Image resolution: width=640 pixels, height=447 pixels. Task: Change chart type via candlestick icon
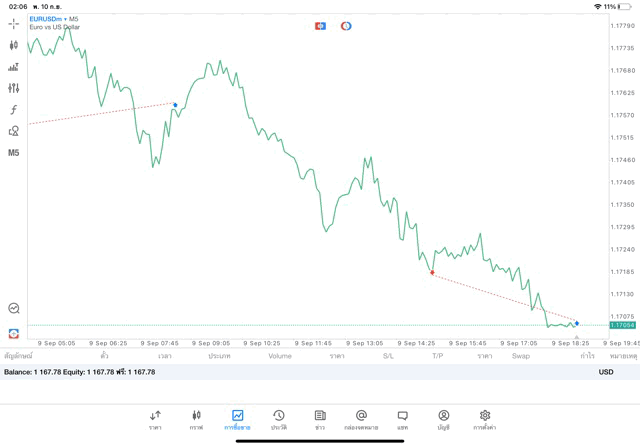(x=14, y=45)
